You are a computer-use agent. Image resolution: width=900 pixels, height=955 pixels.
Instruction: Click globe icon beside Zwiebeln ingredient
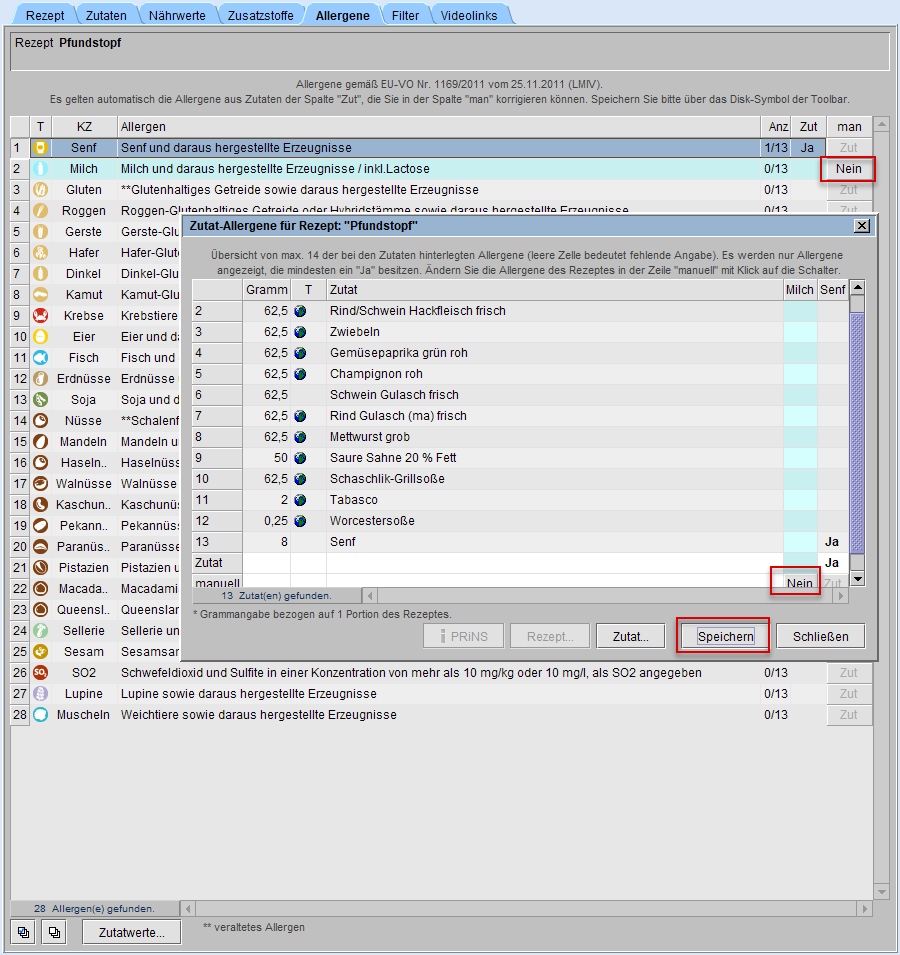(300, 332)
